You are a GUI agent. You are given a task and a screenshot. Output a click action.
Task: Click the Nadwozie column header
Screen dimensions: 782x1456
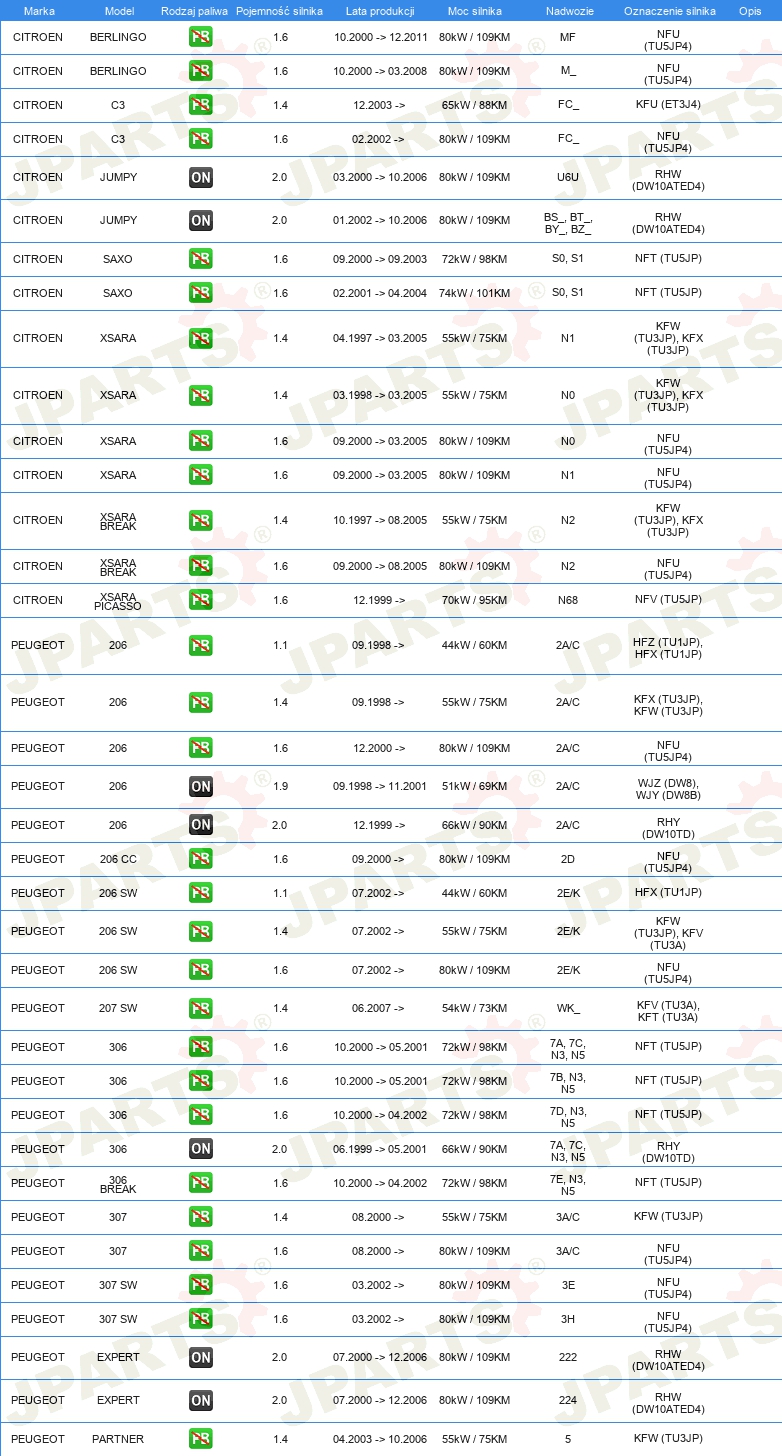coord(568,10)
